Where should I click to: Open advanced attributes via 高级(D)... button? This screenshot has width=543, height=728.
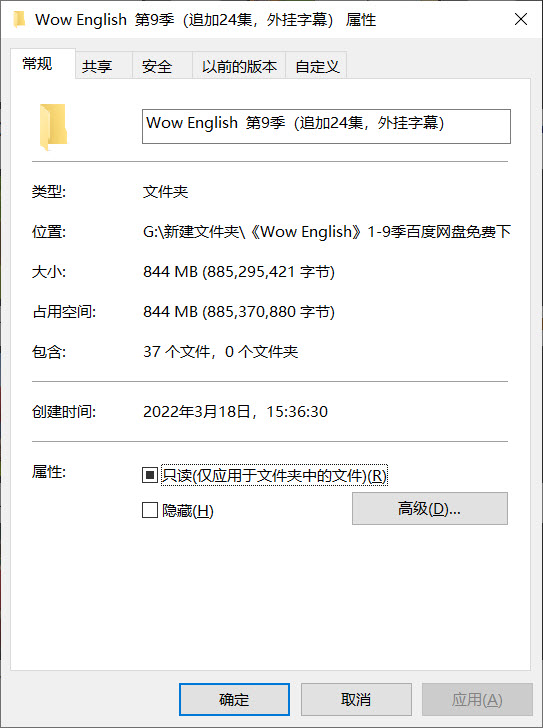click(x=430, y=508)
